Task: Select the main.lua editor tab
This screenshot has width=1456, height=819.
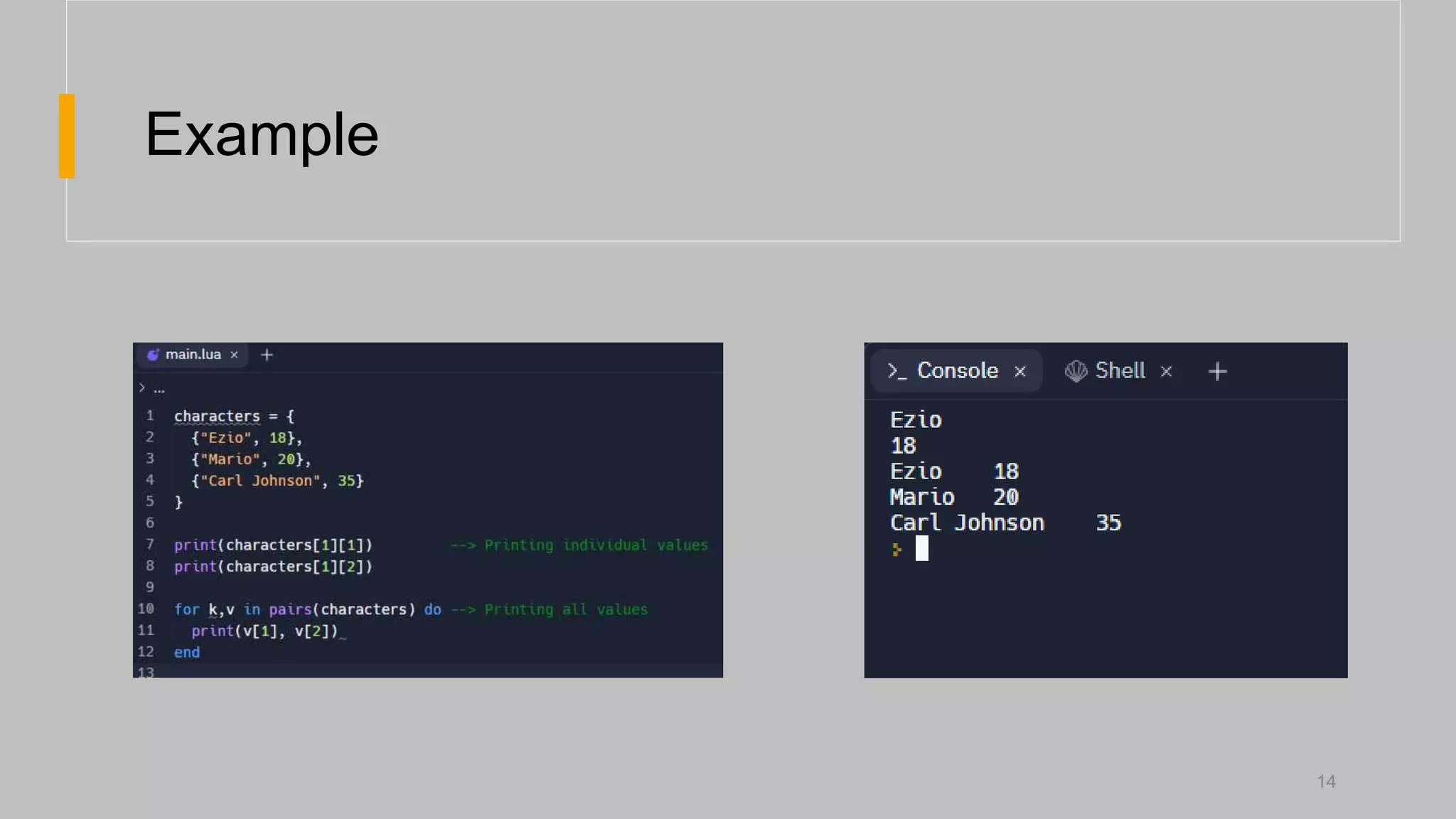Action: 192,354
